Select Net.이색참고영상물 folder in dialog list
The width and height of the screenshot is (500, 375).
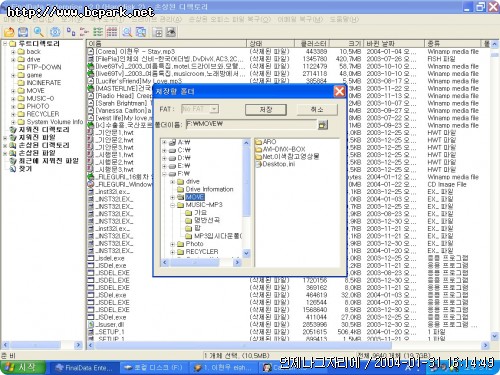point(291,157)
